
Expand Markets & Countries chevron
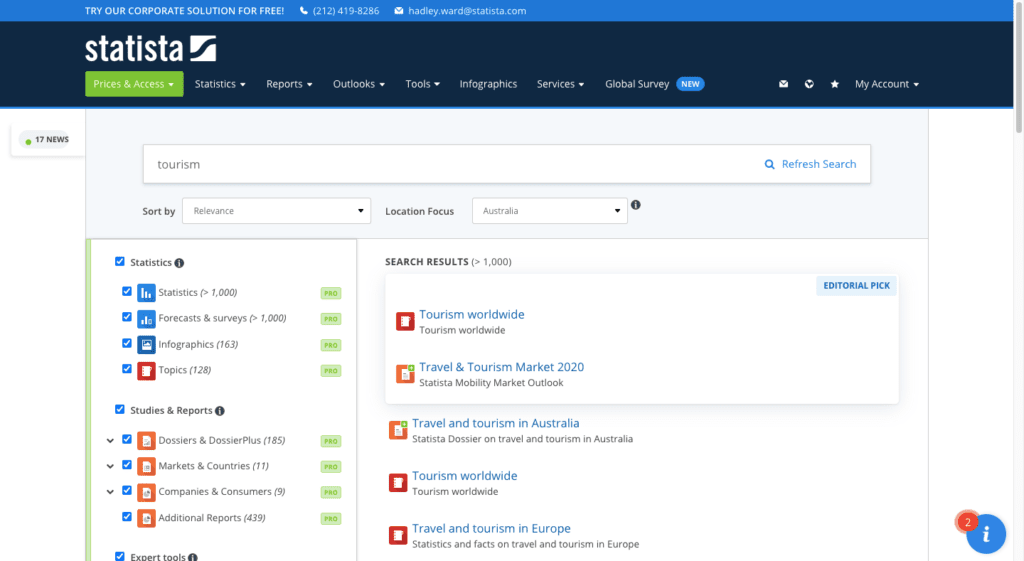pos(110,466)
